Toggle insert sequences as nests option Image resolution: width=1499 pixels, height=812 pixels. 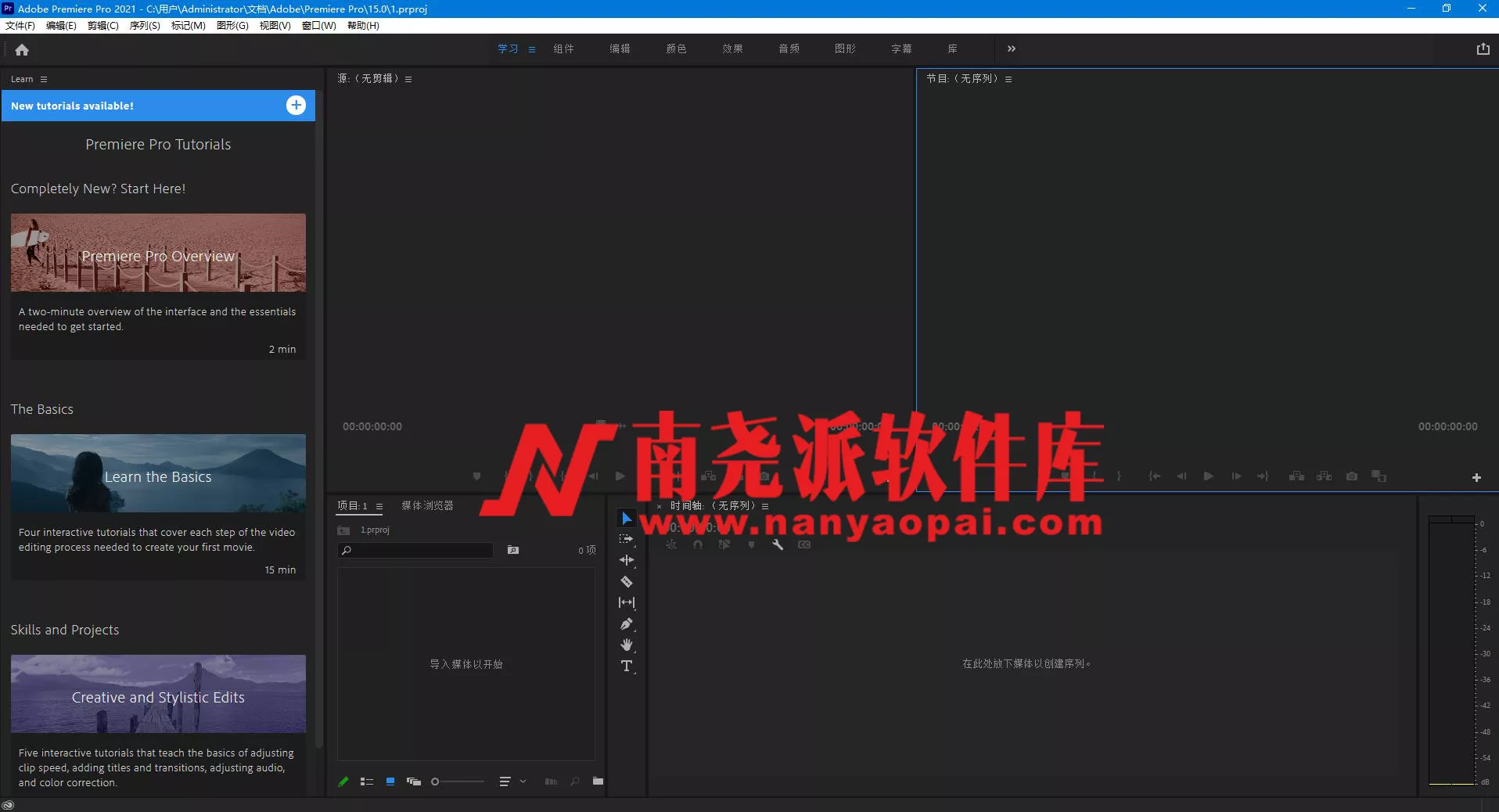coord(671,544)
